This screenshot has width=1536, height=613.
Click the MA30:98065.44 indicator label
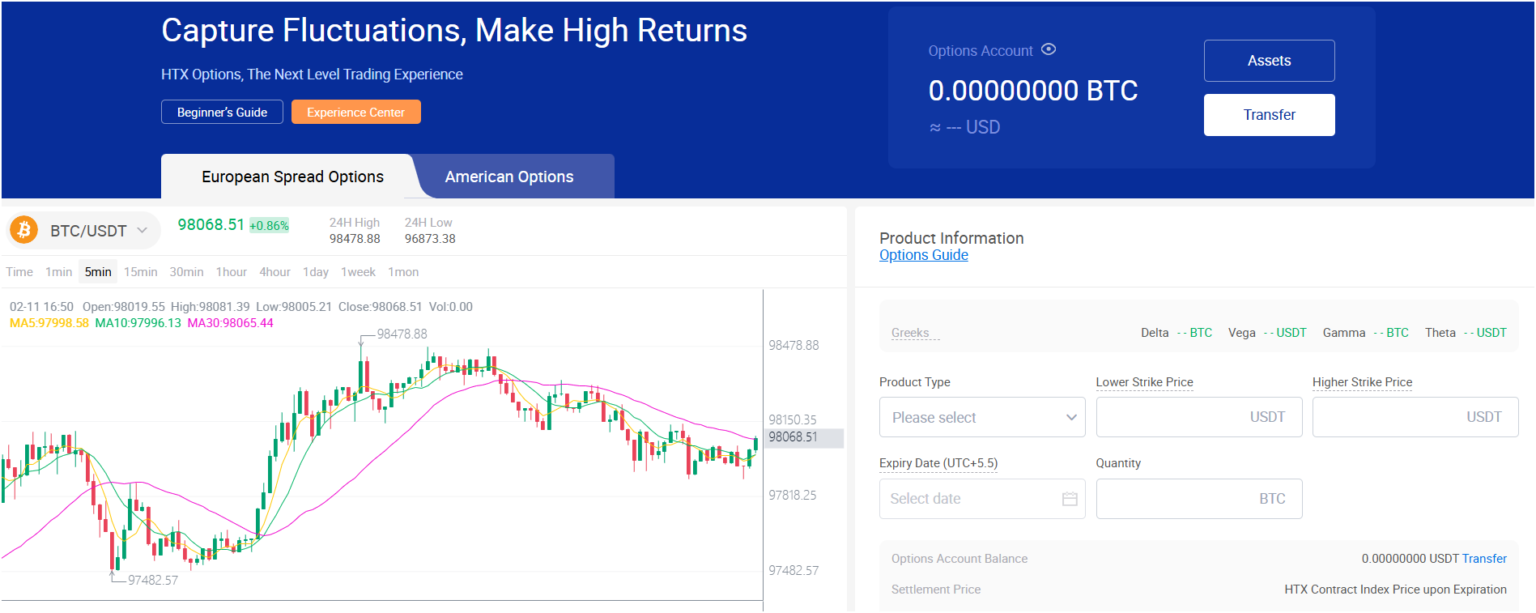pyautogui.click(x=230, y=323)
